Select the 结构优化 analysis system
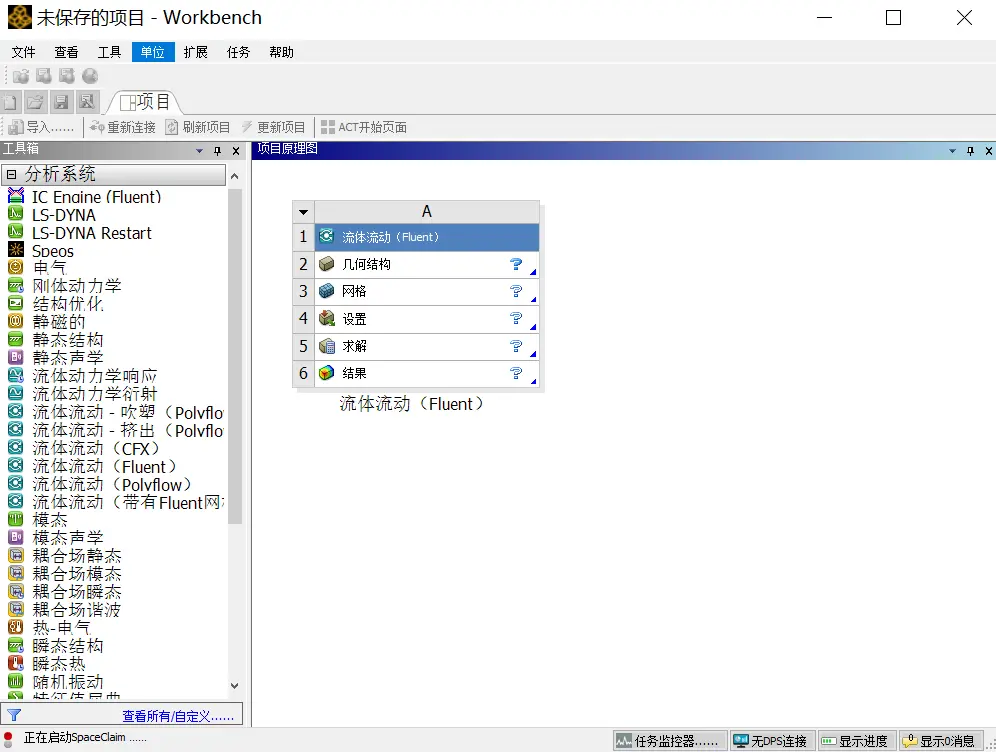 point(67,304)
